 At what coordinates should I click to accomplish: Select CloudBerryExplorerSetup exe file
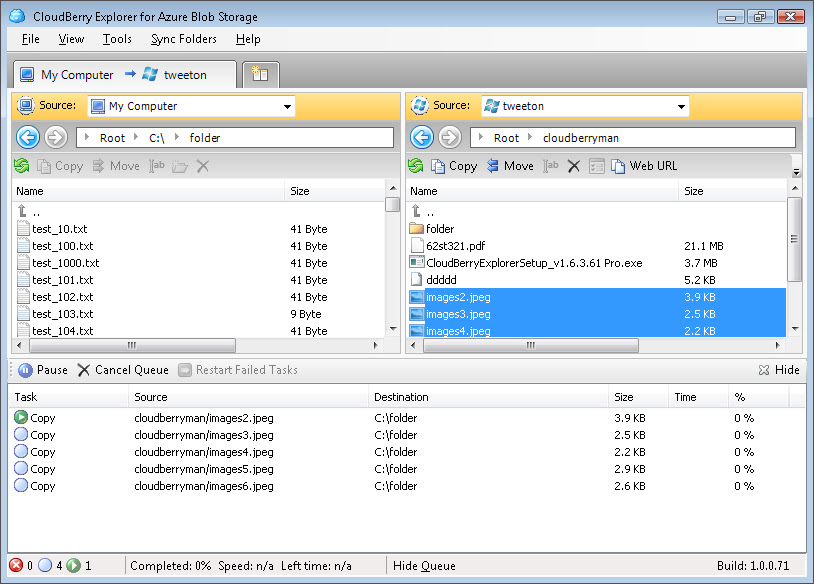coord(597,263)
